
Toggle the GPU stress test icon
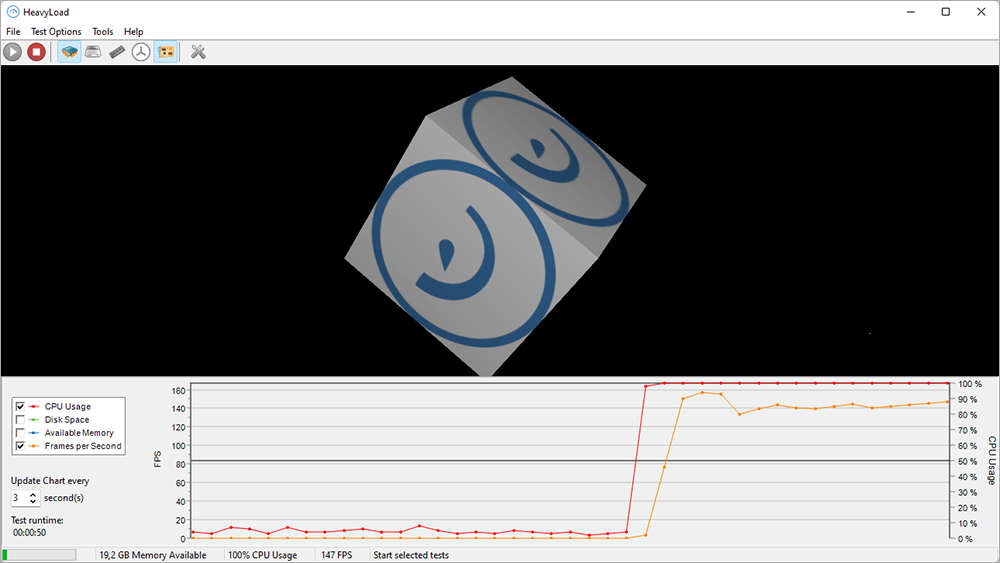point(166,52)
